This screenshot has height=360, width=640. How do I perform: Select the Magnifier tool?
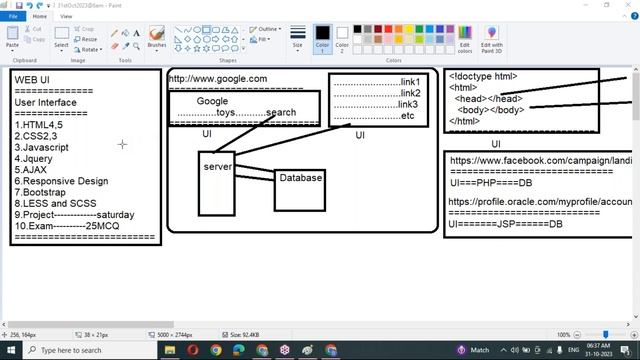[x=136, y=47]
